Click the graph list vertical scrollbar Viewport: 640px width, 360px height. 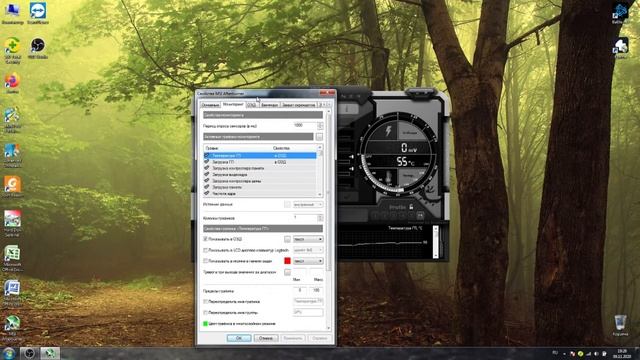click(x=320, y=171)
